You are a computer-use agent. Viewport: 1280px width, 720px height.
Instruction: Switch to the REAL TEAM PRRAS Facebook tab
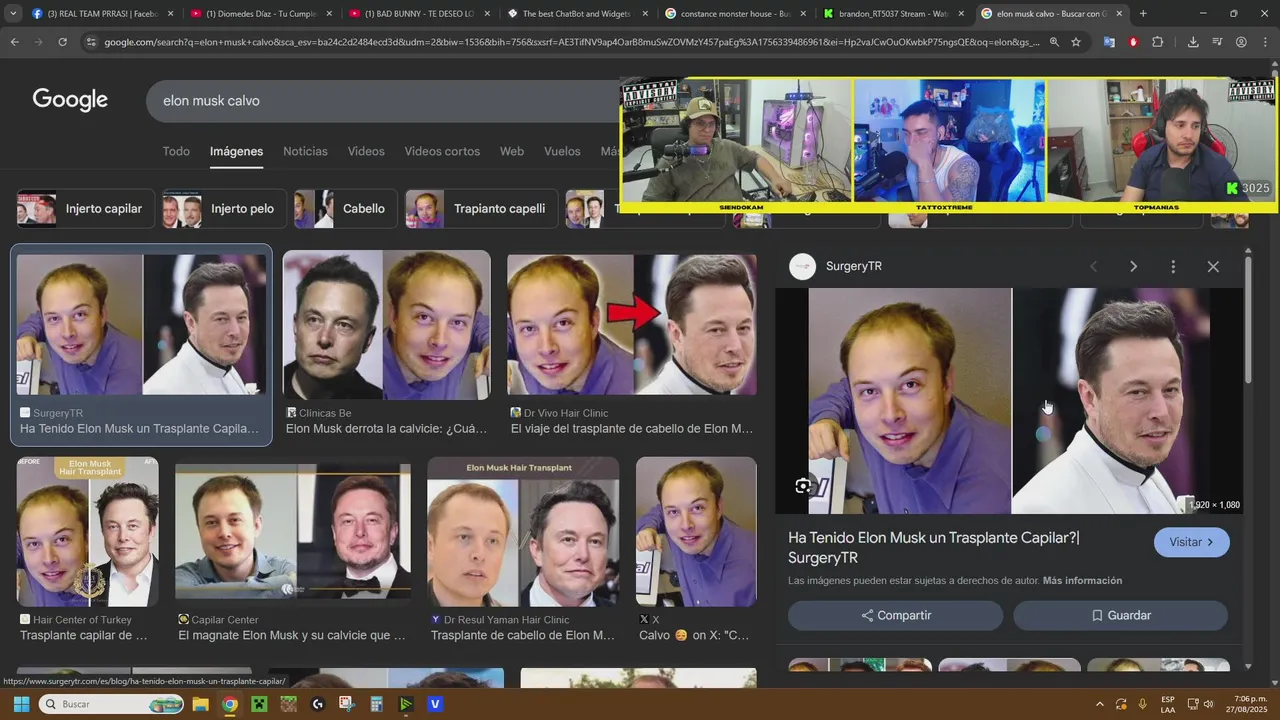point(96,13)
